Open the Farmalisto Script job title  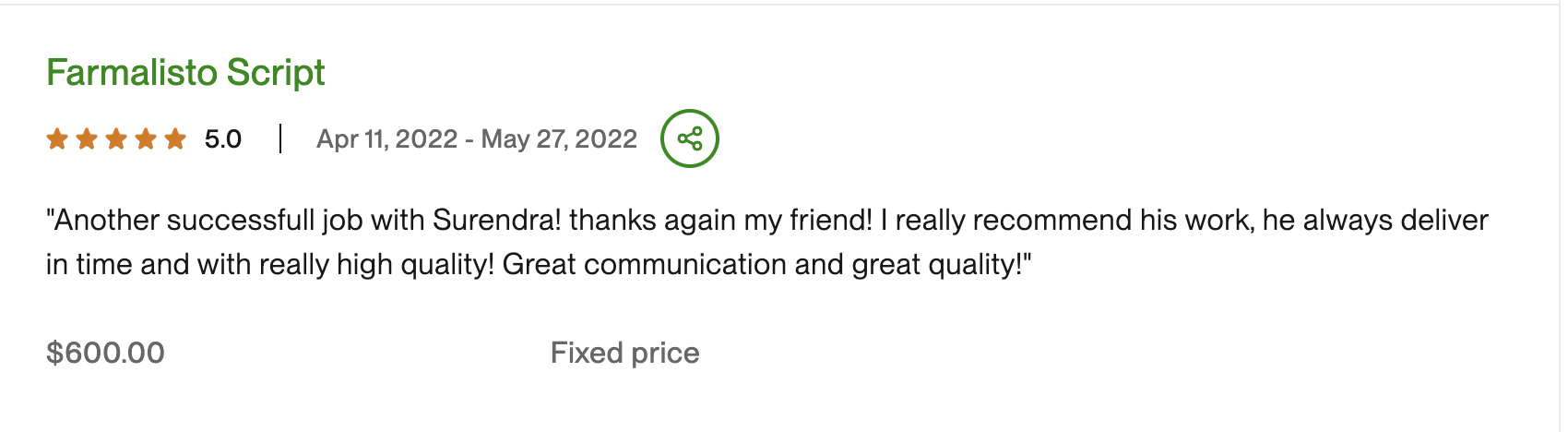185,72
